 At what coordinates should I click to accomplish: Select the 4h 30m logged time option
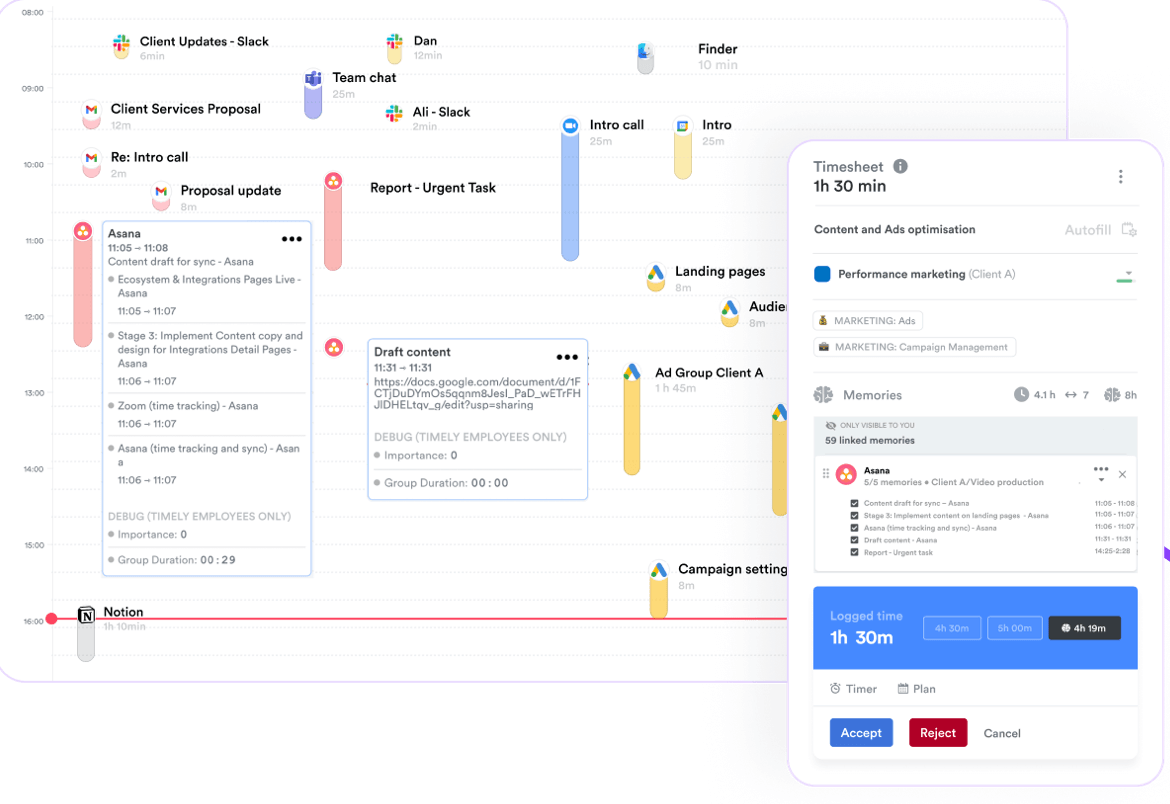(x=951, y=628)
